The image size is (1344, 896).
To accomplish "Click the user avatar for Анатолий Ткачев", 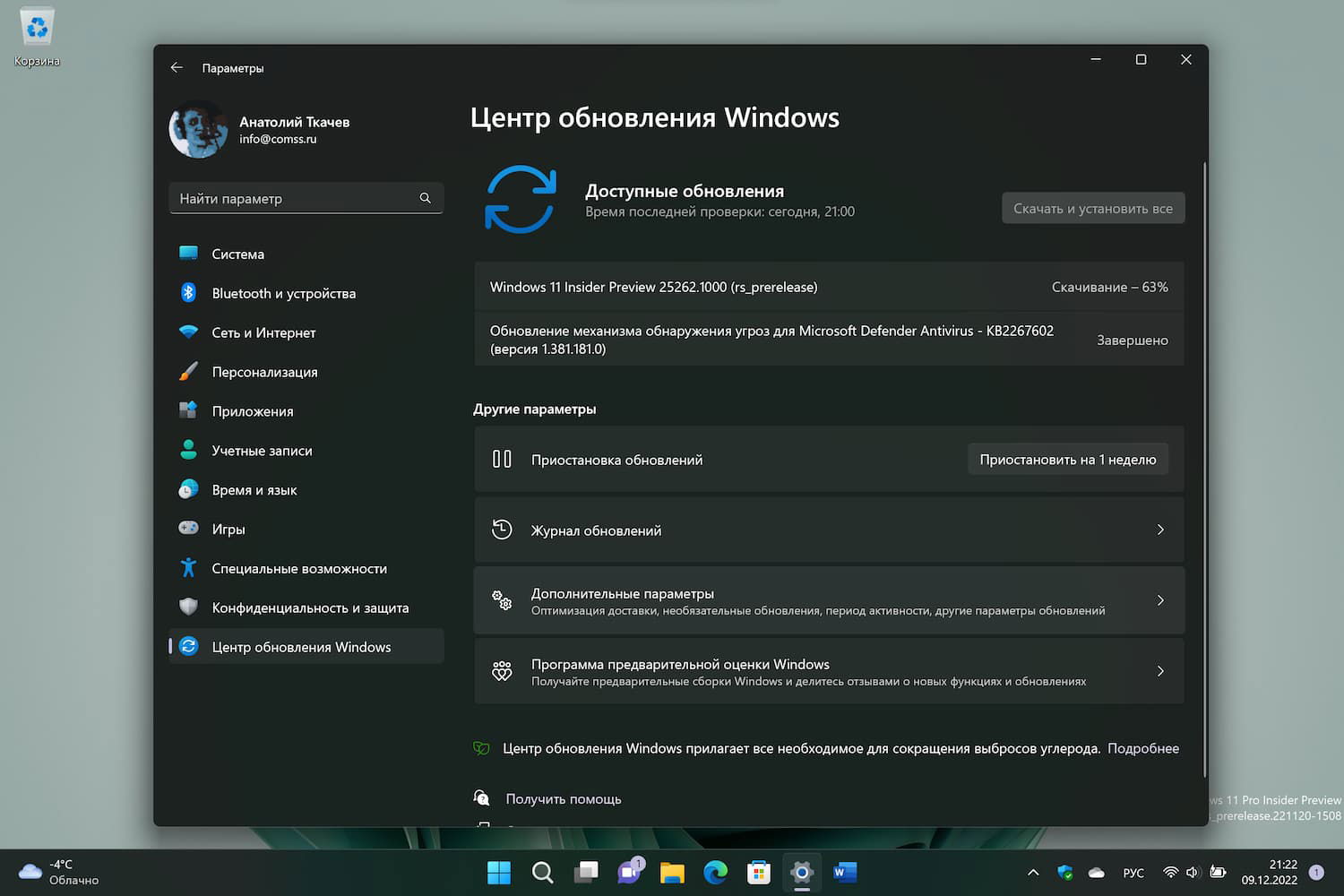I will pos(198,129).
